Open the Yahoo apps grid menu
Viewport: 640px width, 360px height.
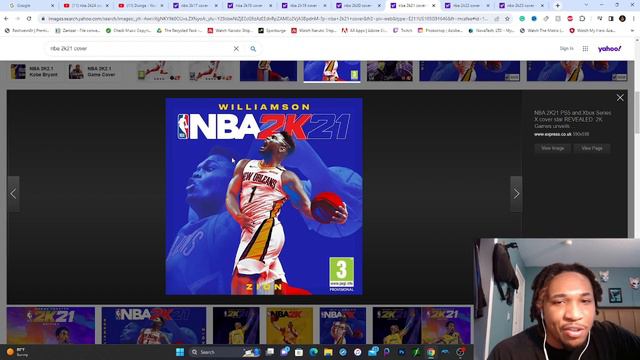click(x=585, y=49)
